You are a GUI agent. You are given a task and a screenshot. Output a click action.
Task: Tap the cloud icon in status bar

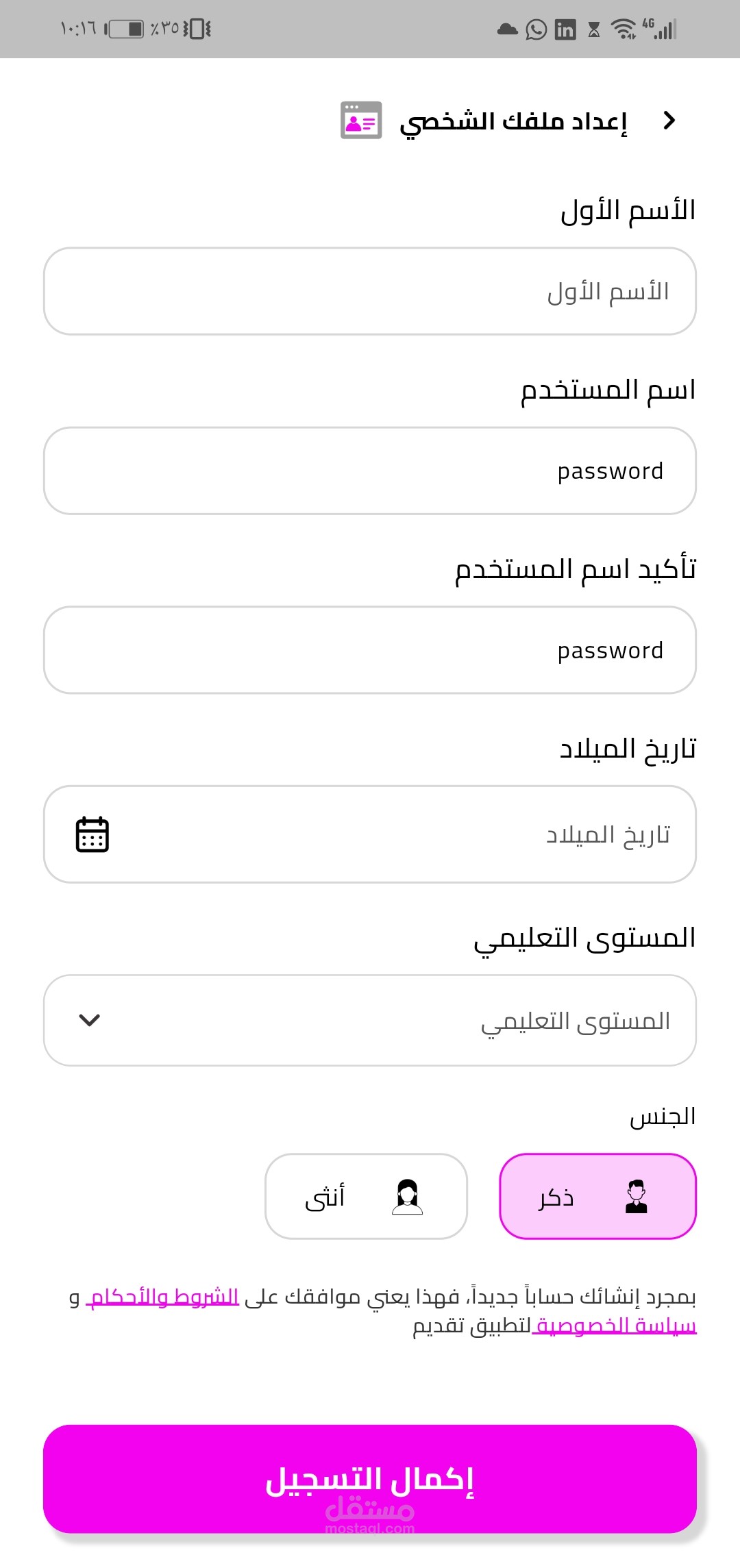[x=507, y=29]
